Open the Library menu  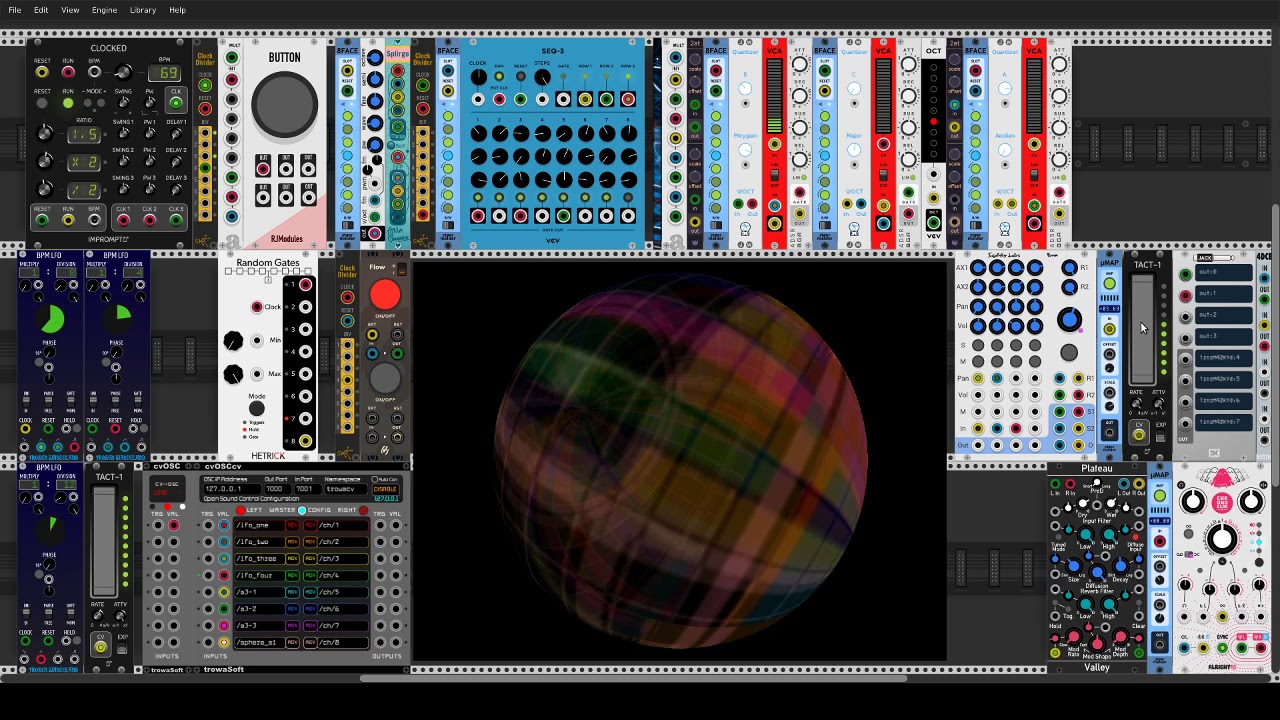pyautogui.click(x=143, y=10)
